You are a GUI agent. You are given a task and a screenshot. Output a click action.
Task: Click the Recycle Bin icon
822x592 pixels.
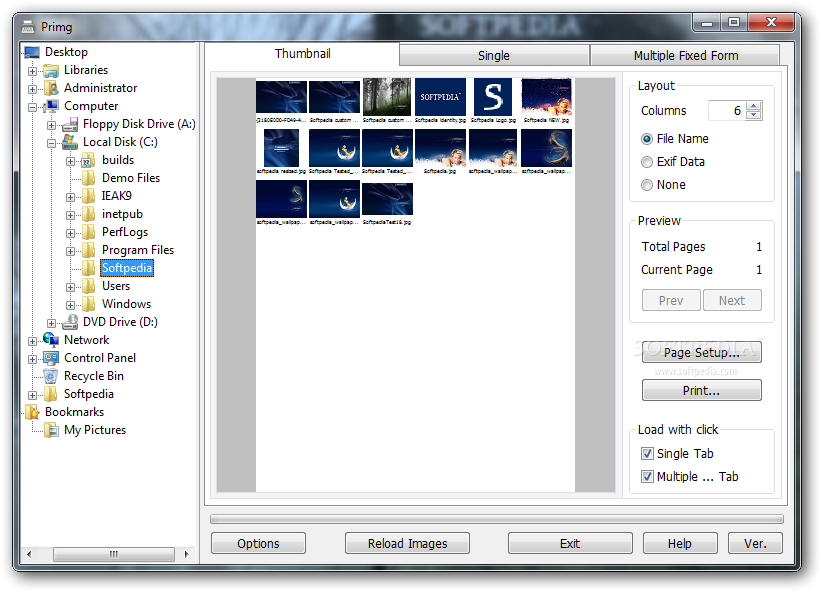(x=51, y=376)
